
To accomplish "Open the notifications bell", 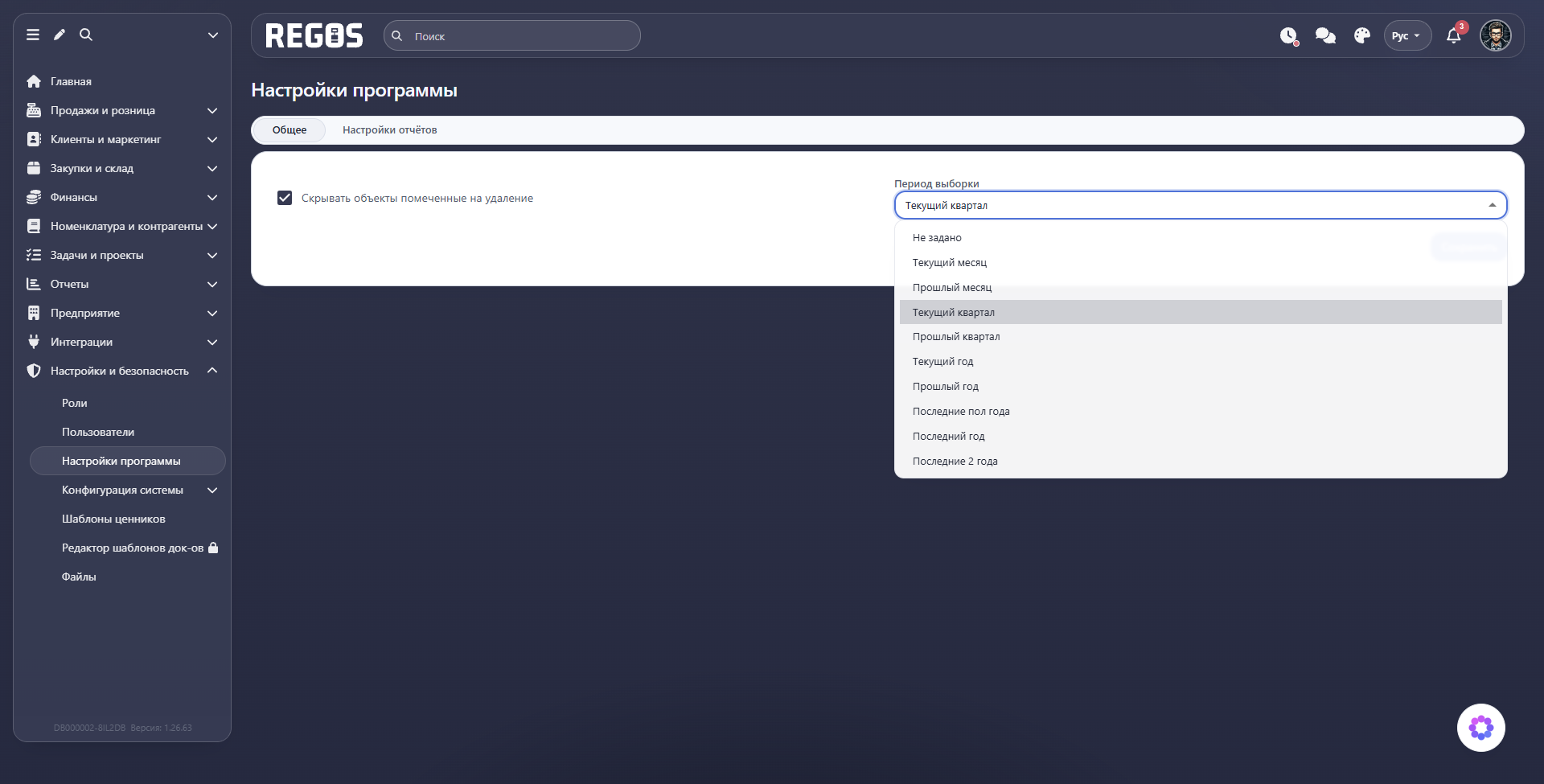I will coord(1454,36).
